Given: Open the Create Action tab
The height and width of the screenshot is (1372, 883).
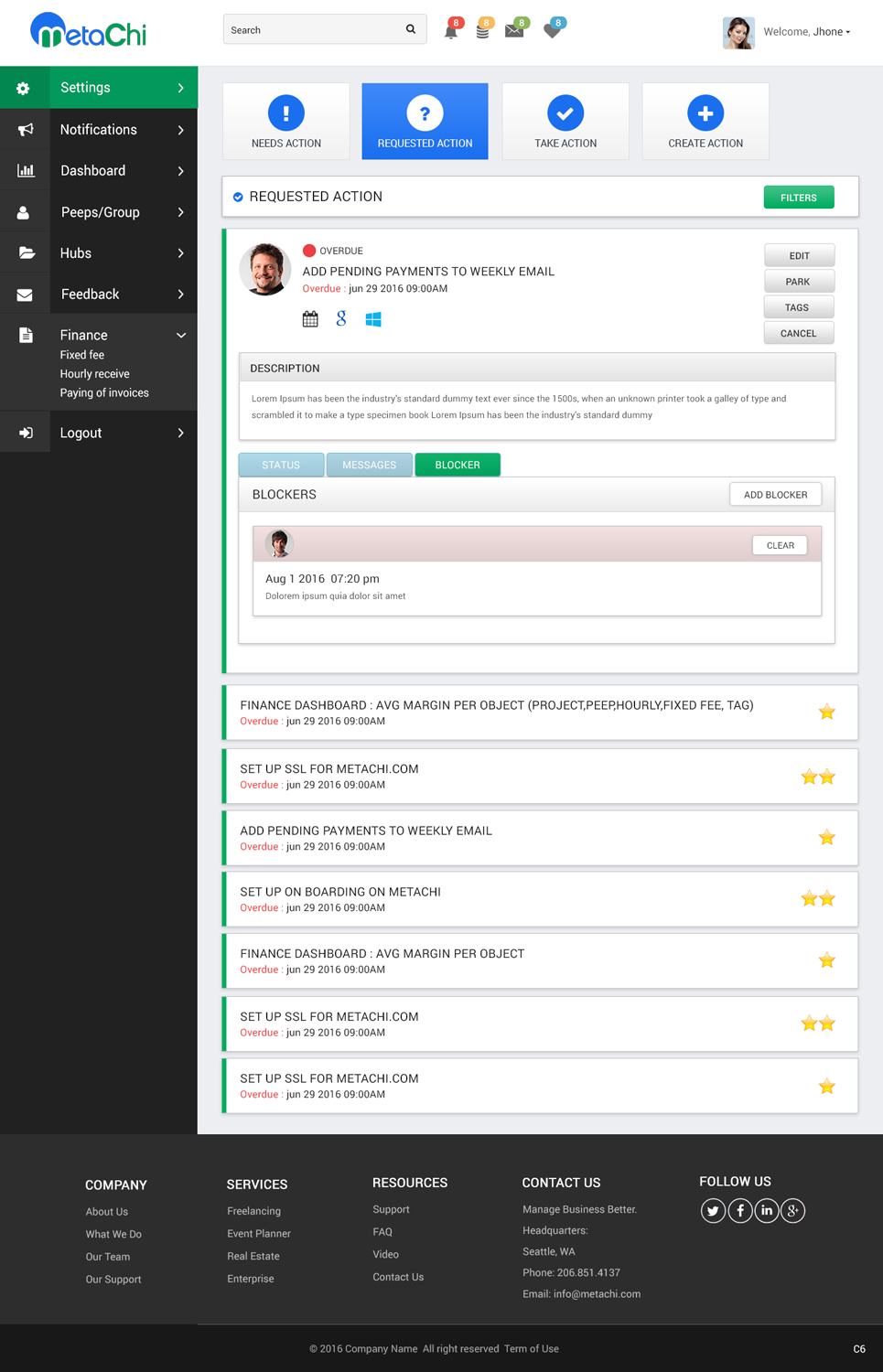Looking at the screenshot, I should [705, 121].
